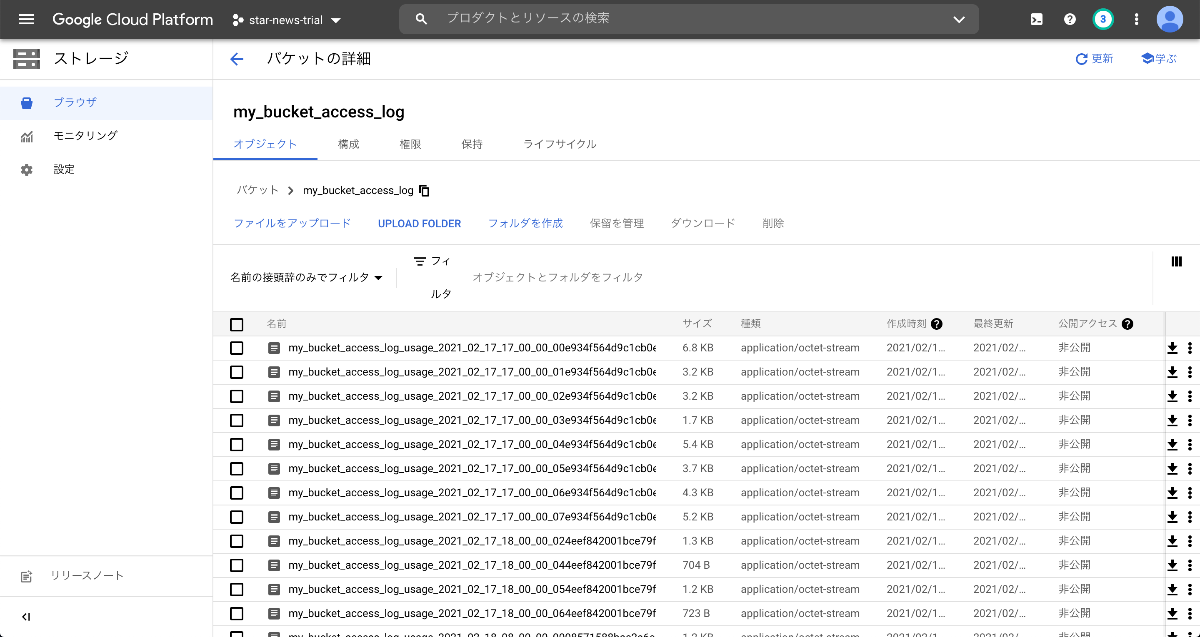Sort by the 名前 column header
Image resolution: width=1200 pixels, height=637 pixels.
(x=276, y=324)
